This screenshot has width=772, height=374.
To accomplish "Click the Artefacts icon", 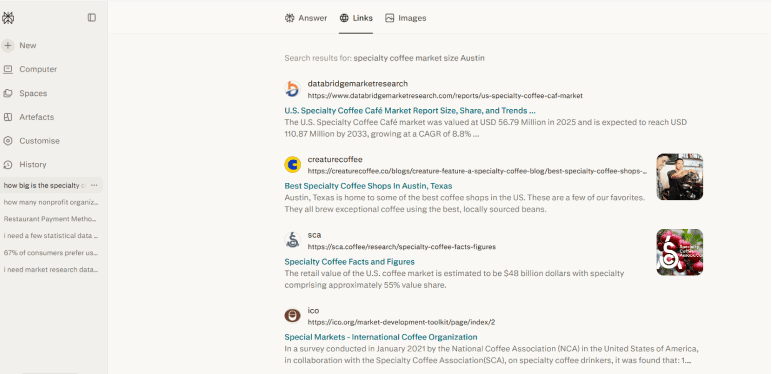I will tap(7, 117).
